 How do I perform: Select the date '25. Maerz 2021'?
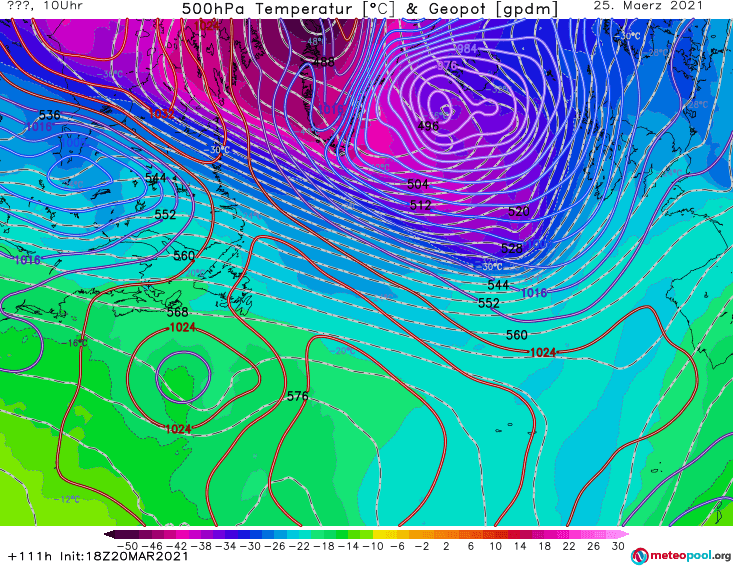(x=648, y=6)
